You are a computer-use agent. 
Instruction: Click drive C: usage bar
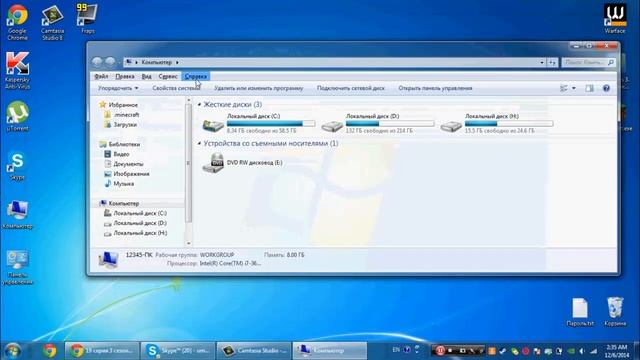point(271,123)
